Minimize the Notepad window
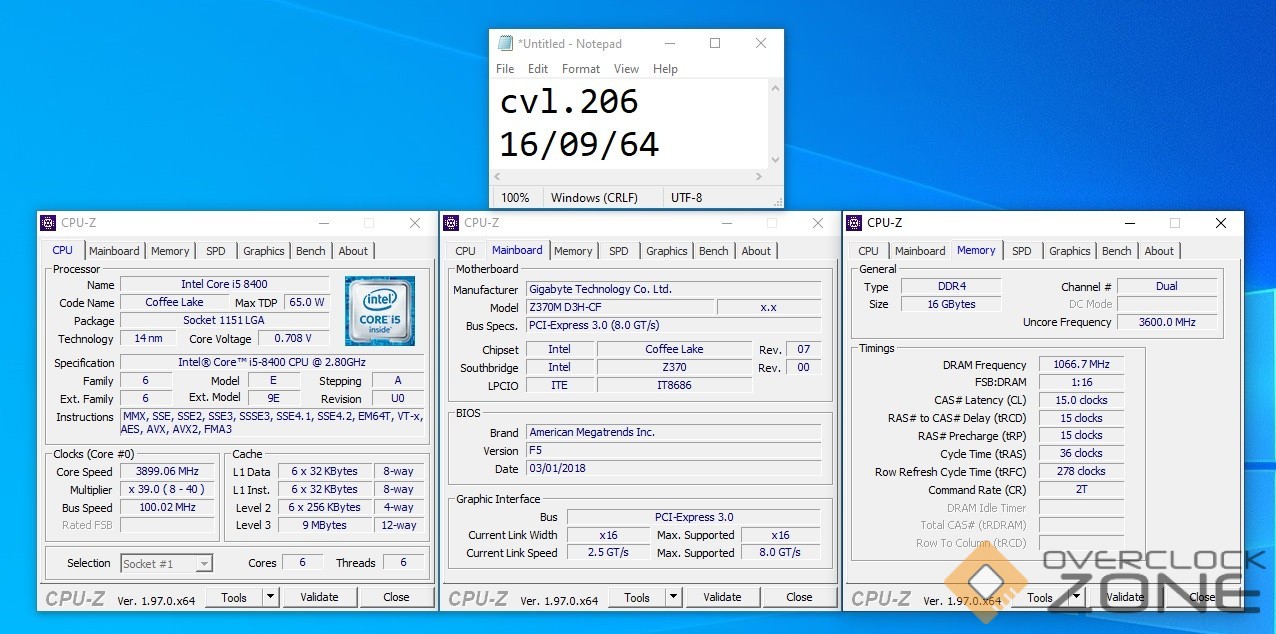Image resolution: width=1276 pixels, height=634 pixels. (669, 43)
